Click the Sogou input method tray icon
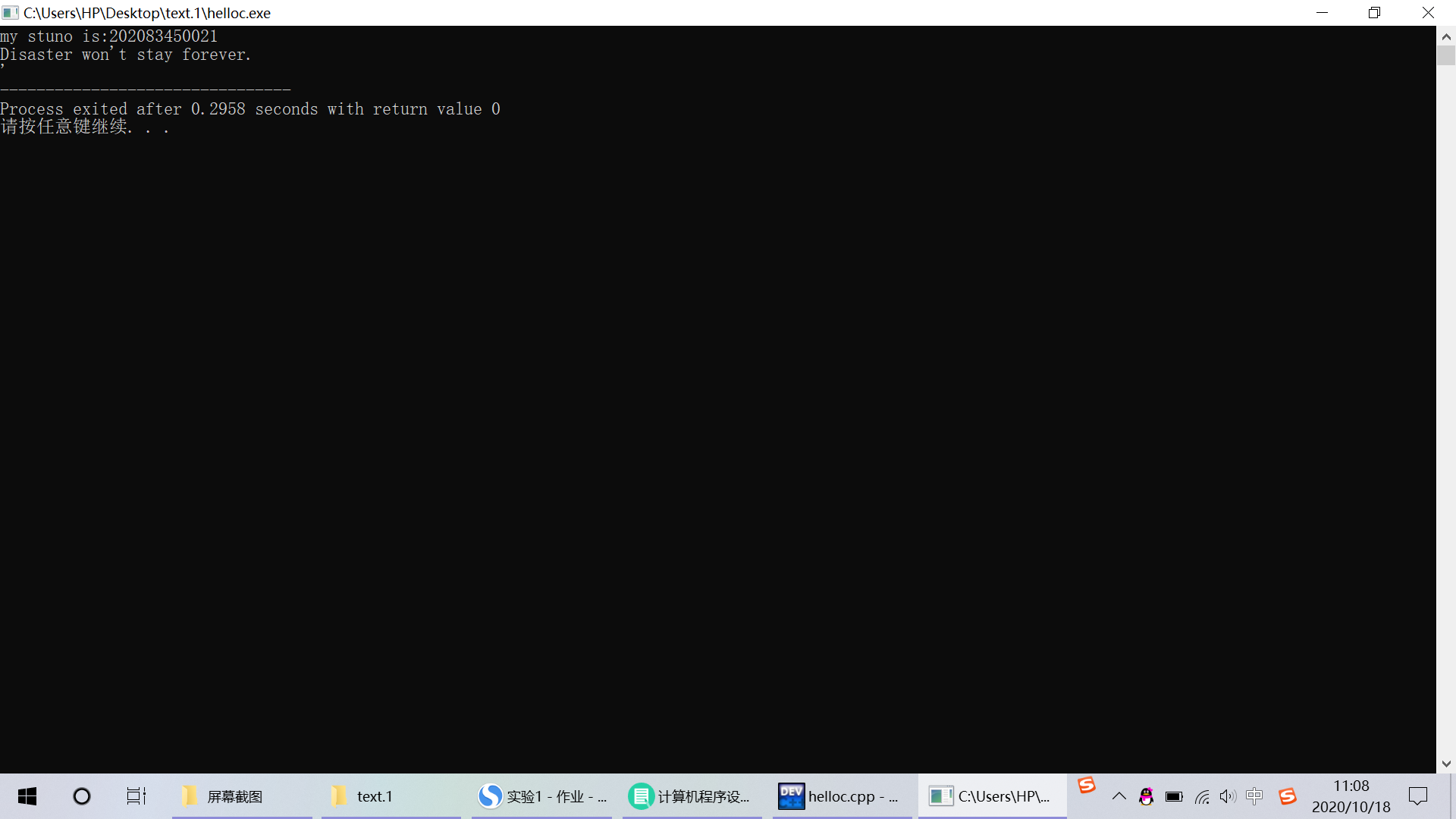Screen dimensions: 1456x819 [x=1287, y=796]
